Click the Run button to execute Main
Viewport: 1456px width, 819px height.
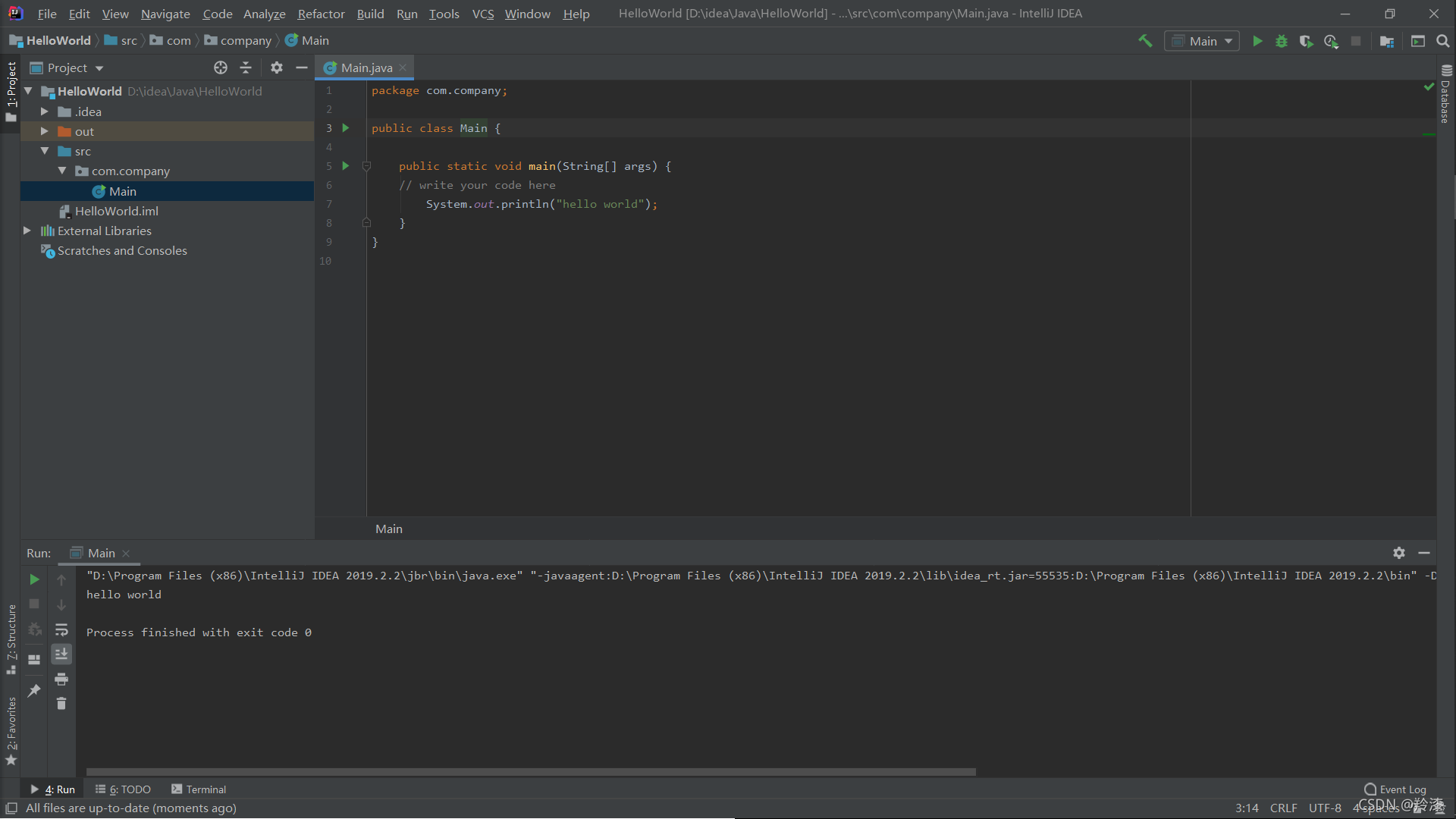click(x=1257, y=41)
